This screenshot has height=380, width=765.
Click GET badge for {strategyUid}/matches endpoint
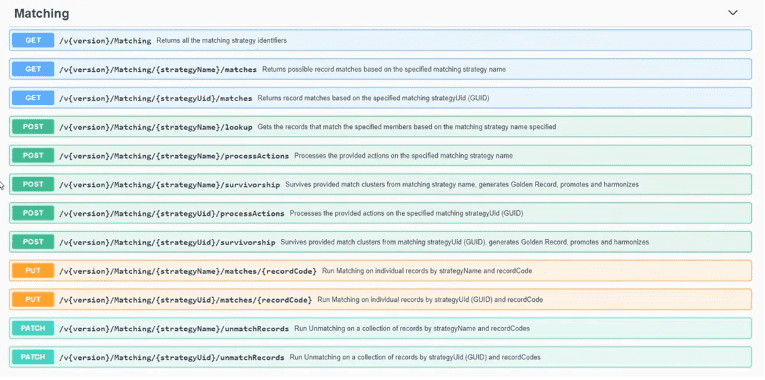click(33, 98)
